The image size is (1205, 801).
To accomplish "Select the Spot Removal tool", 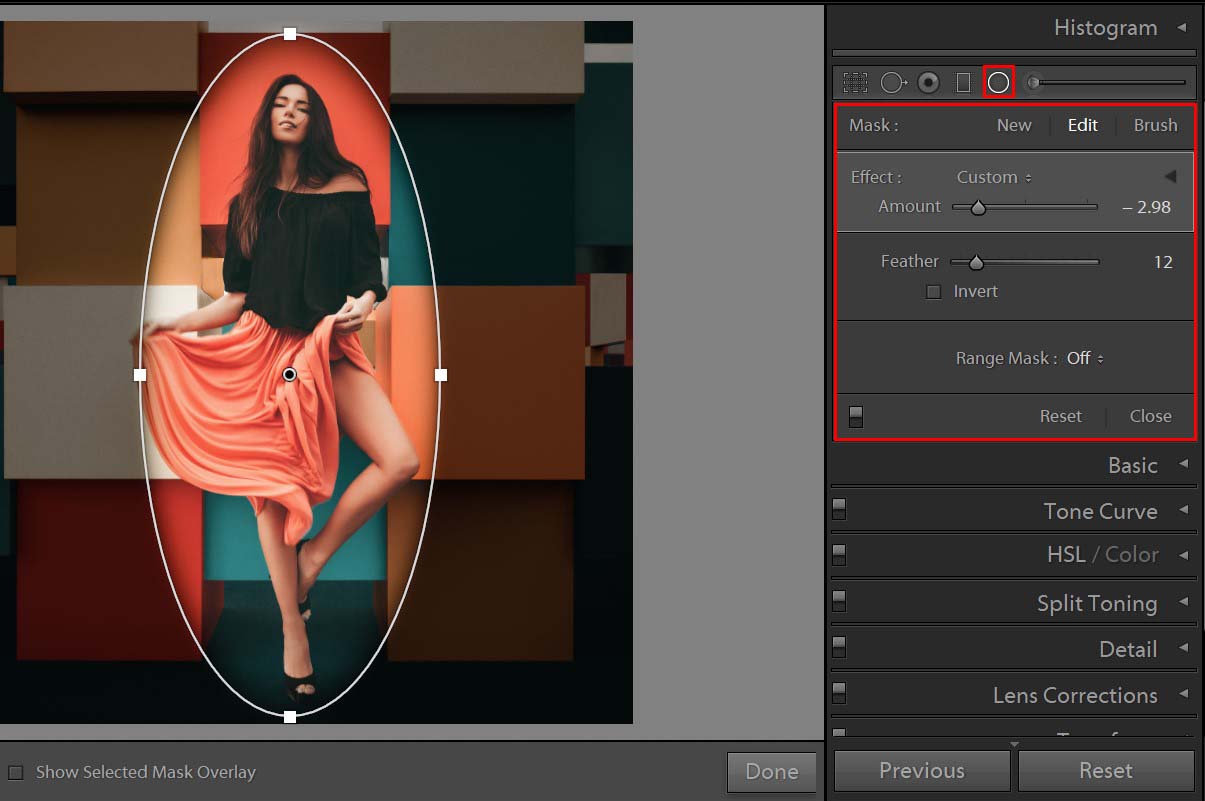I will [x=892, y=83].
